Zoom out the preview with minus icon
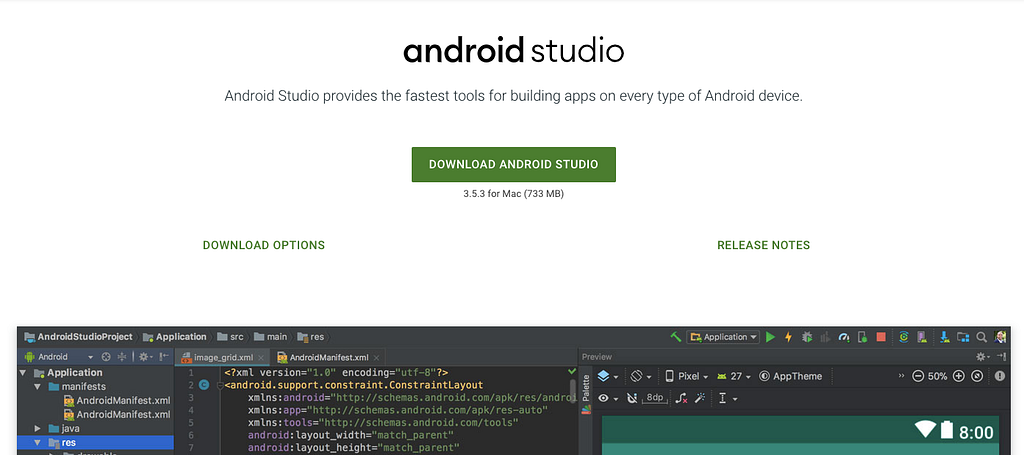 [x=918, y=376]
